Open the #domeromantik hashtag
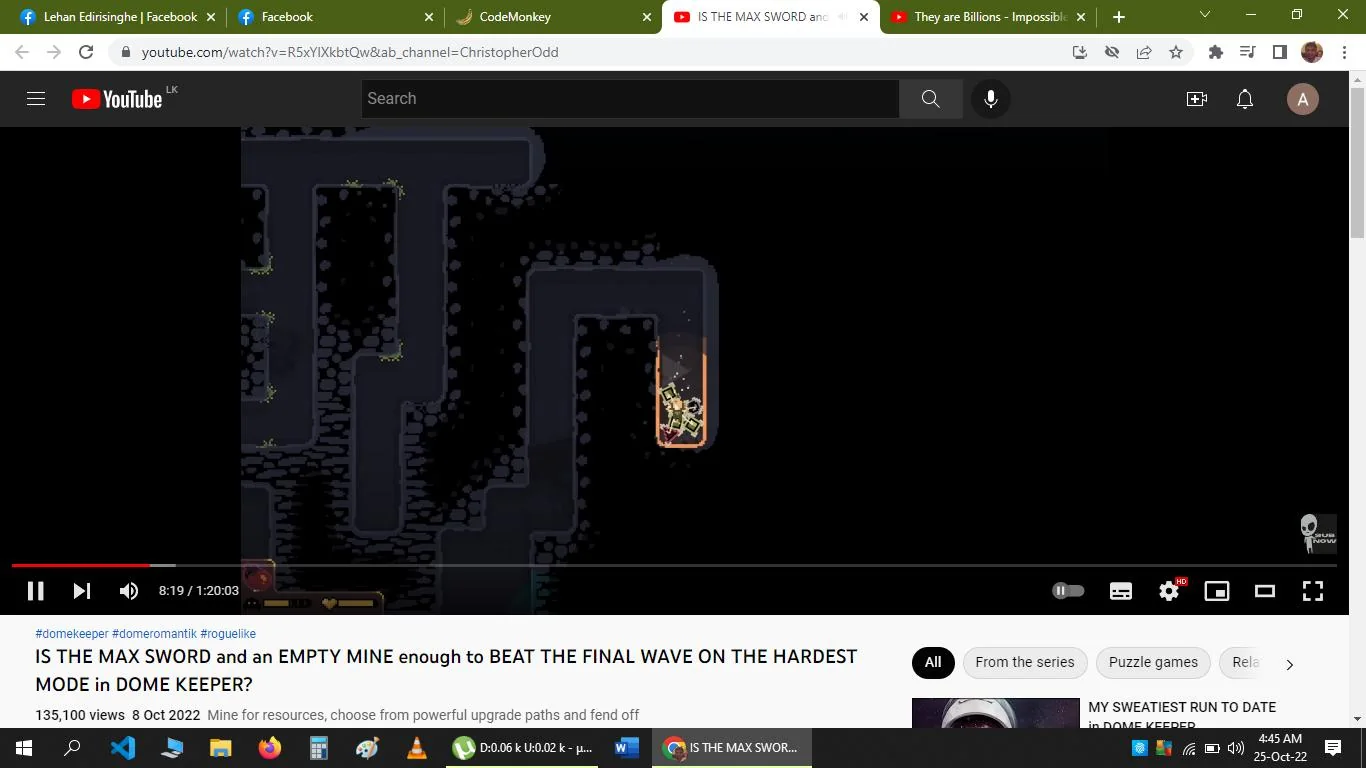The height and width of the screenshot is (768, 1366). tap(154, 634)
